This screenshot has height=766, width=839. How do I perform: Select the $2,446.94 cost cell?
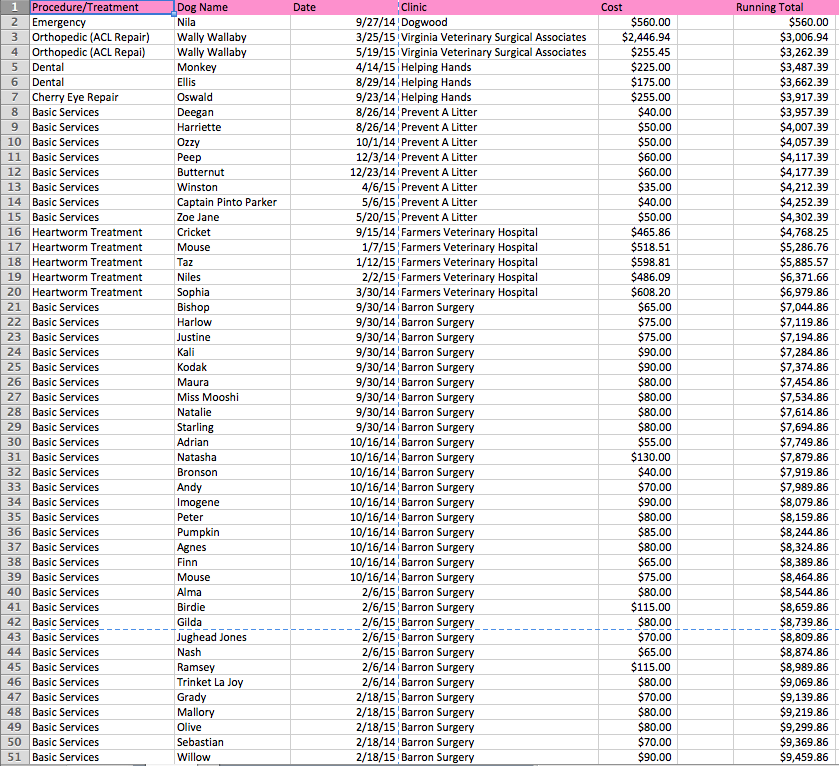638,37
